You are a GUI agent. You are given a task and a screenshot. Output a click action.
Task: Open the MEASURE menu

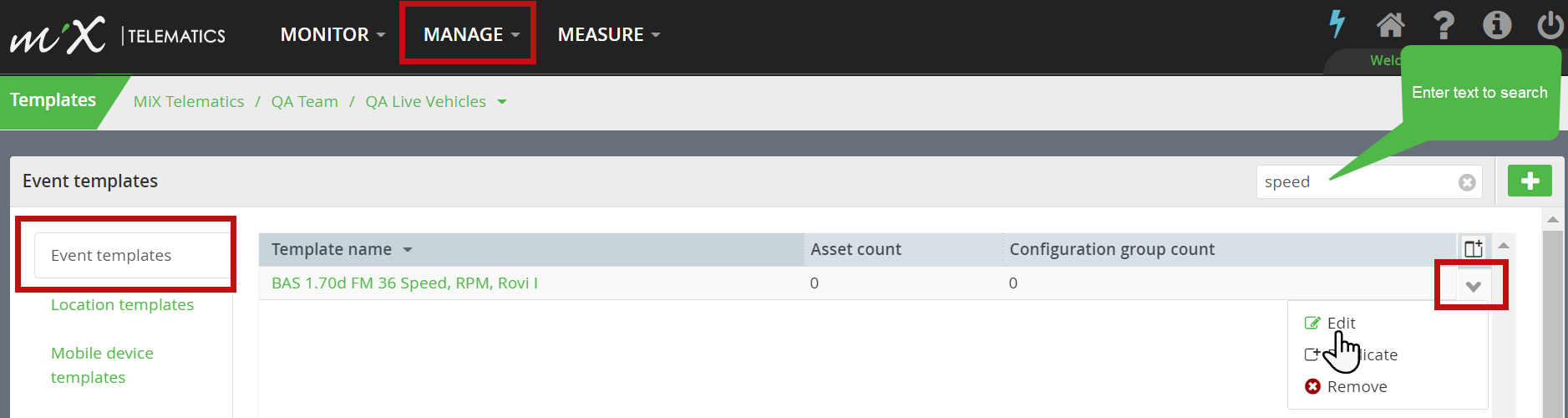609,34
